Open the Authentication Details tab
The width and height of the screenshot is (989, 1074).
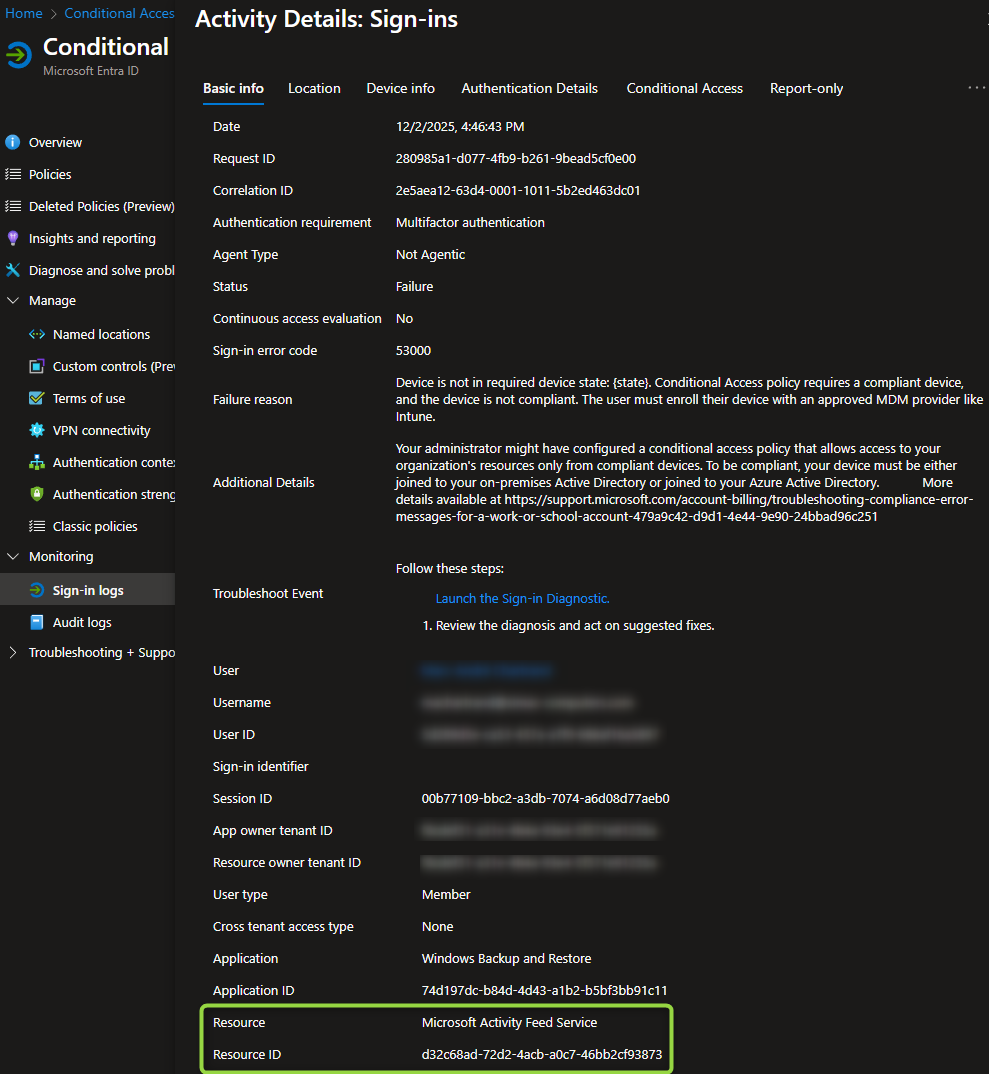point(529,88)
